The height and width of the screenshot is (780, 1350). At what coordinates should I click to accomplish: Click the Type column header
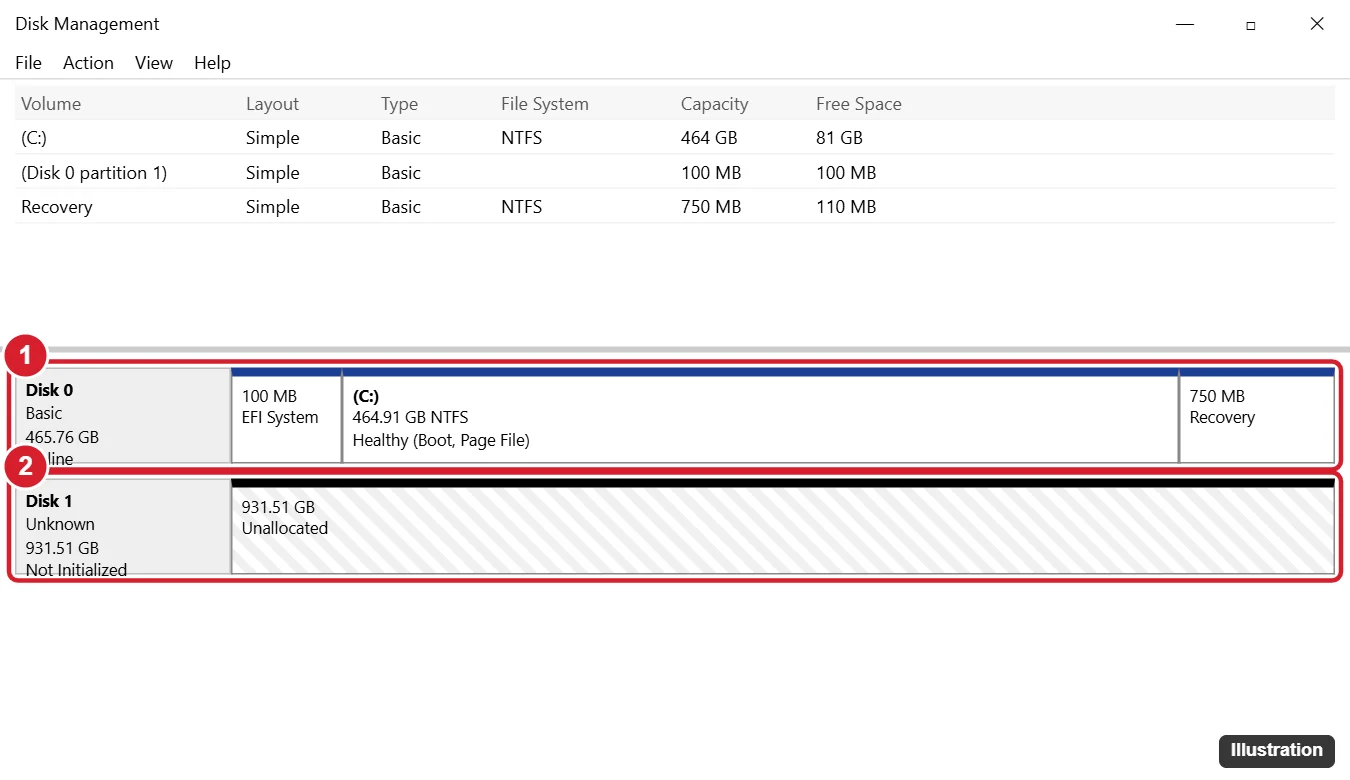point(401,104)
